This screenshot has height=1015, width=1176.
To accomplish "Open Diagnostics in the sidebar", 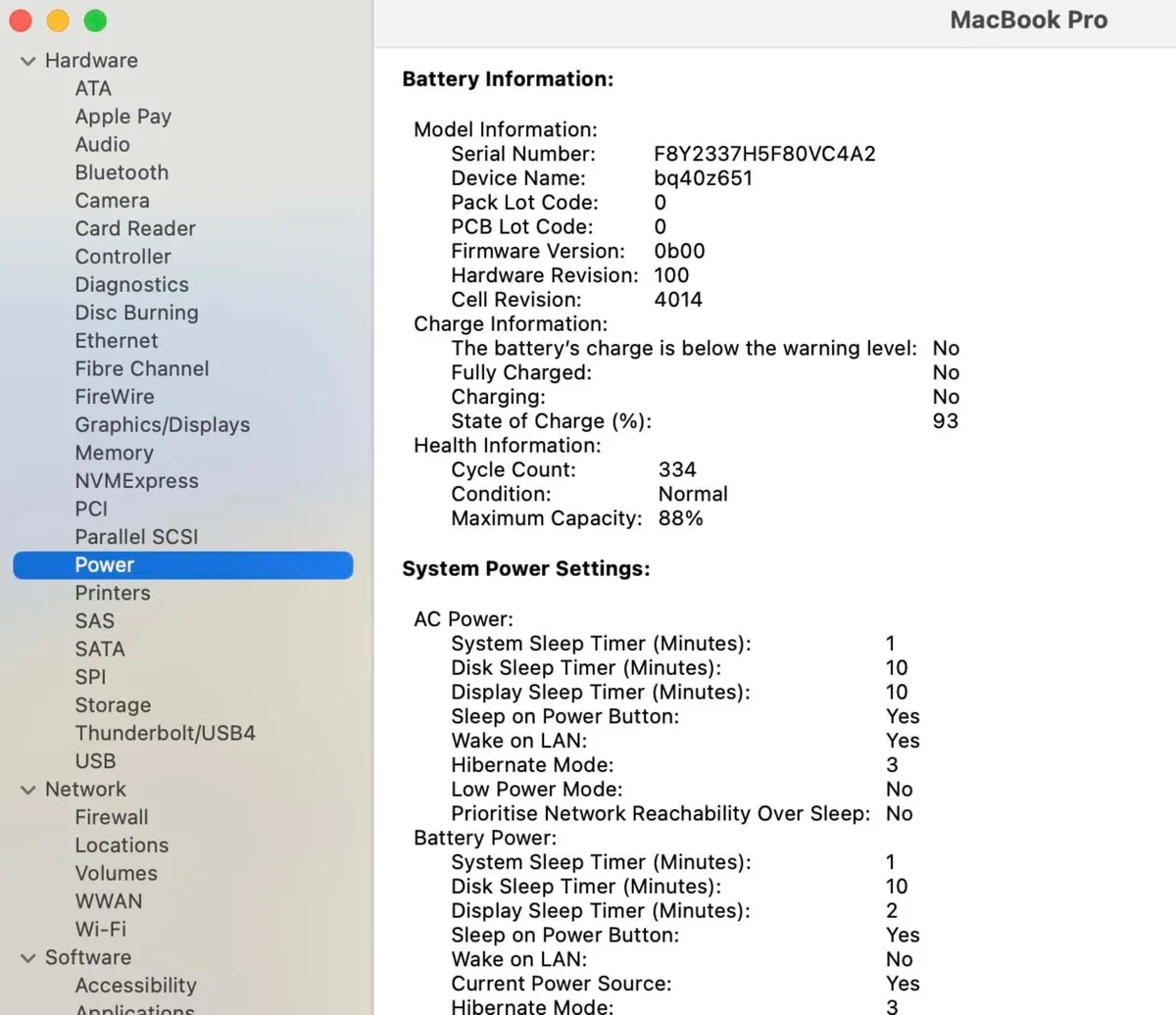I will pos(131,285).
